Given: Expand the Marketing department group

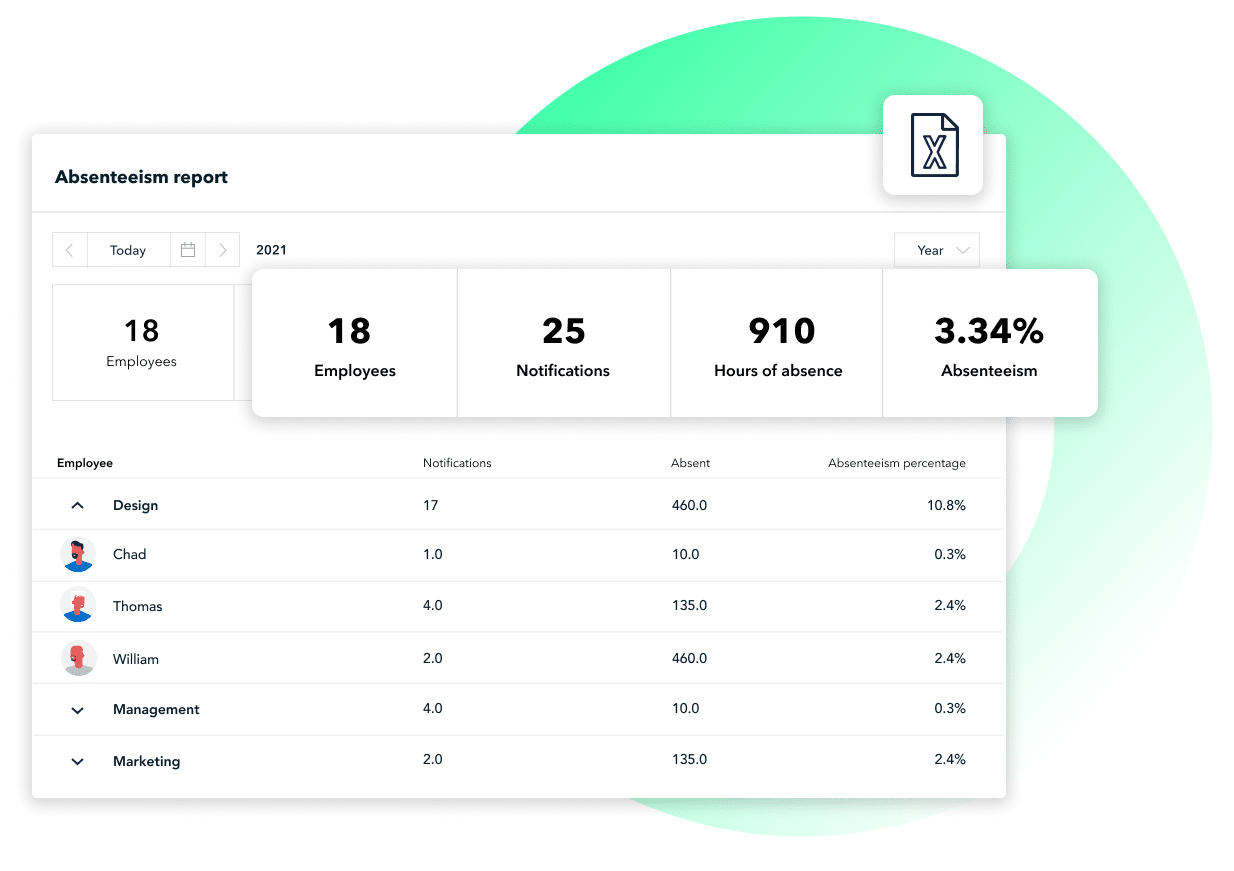Looking at the screenshot, I should pos(78,762).
